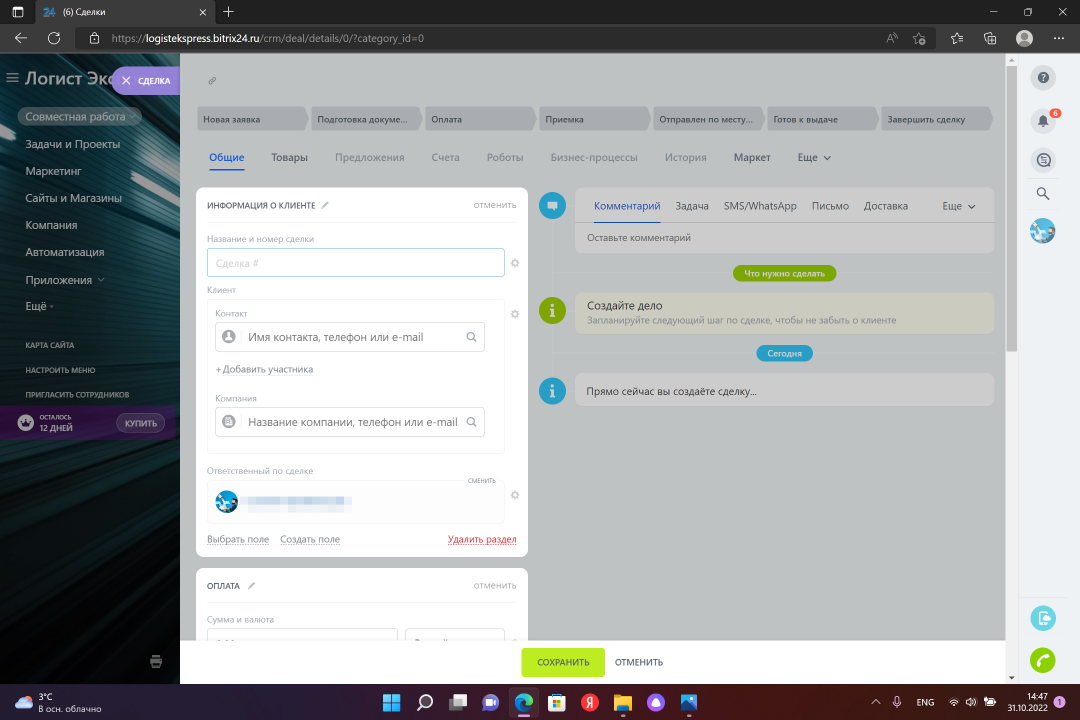Select the 'SMS/WhatsApp' tab
This screenshot has width=1080, height=720.
760,206
